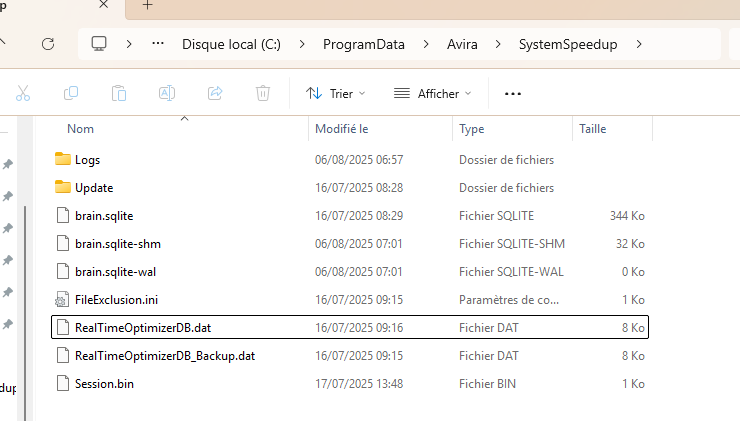Click the breadcrumb ellipsis for hidden folders

(157, 44)
